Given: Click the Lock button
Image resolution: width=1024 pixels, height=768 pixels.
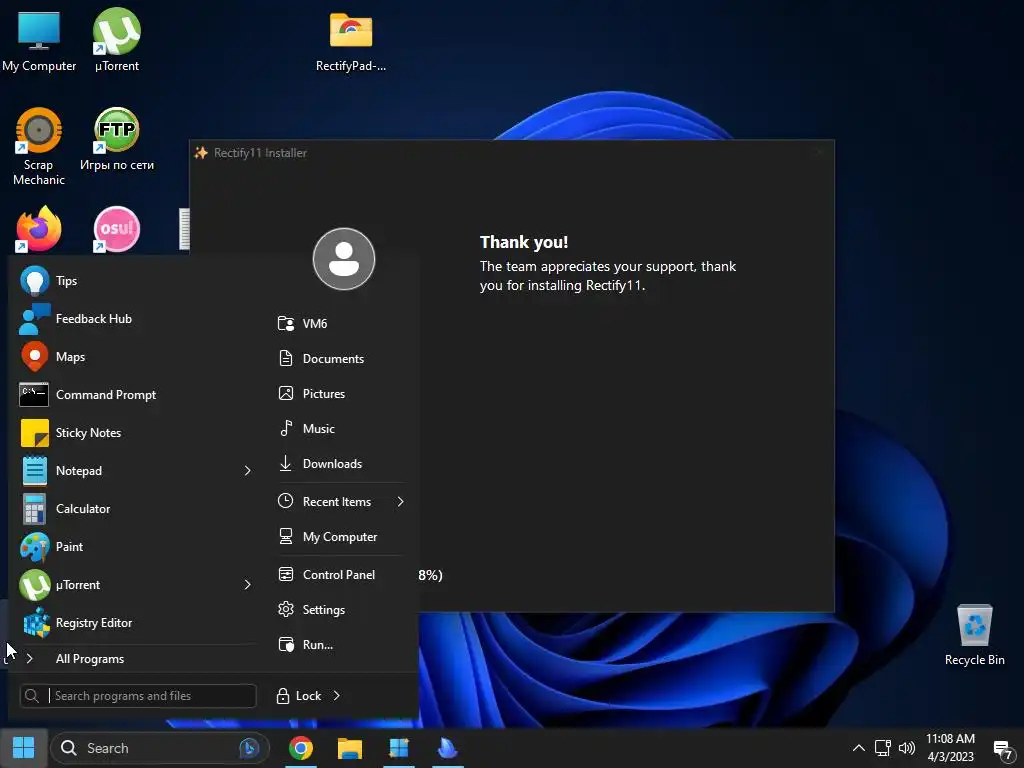Looking at the screenshot, I should click(299, 696).
